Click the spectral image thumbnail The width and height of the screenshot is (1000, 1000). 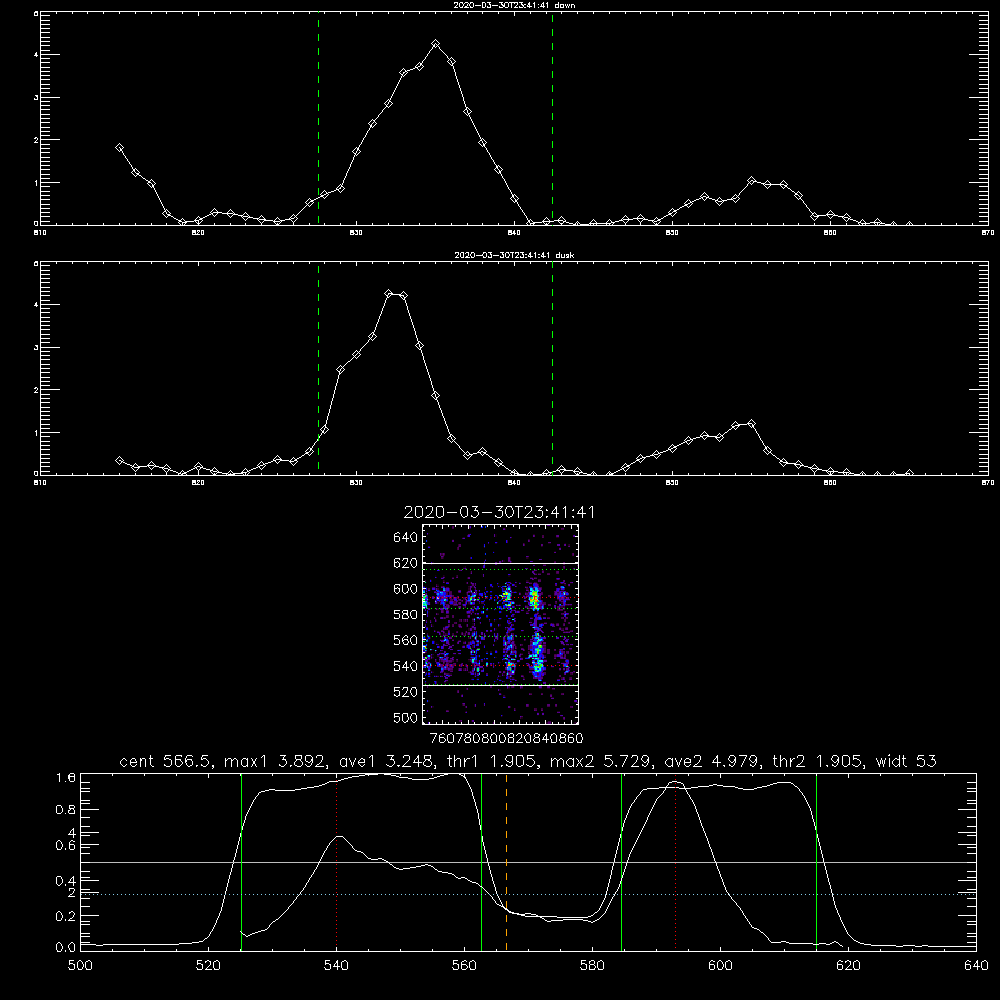click(500, 624)
